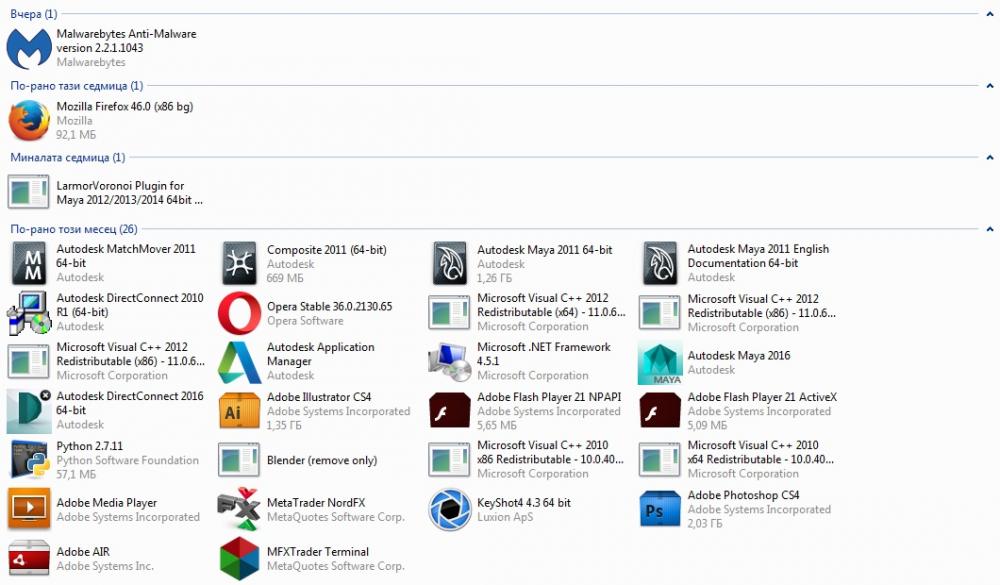Screen dimensions: 1000x585
Task: Click the Malwarebytes Anti-Malware icon
Action: pos(29,48)
